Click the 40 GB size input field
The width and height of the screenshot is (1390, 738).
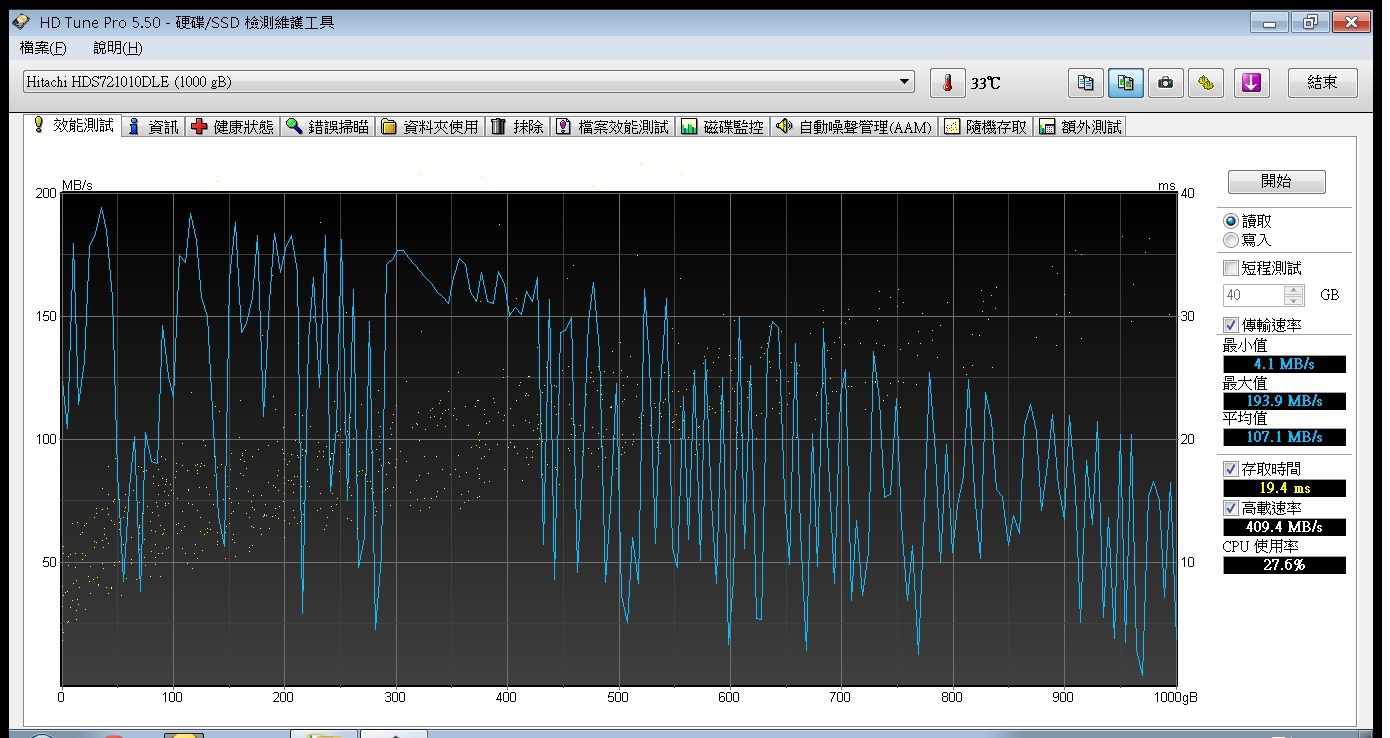pyautogui.click(x=1254, y=295)
